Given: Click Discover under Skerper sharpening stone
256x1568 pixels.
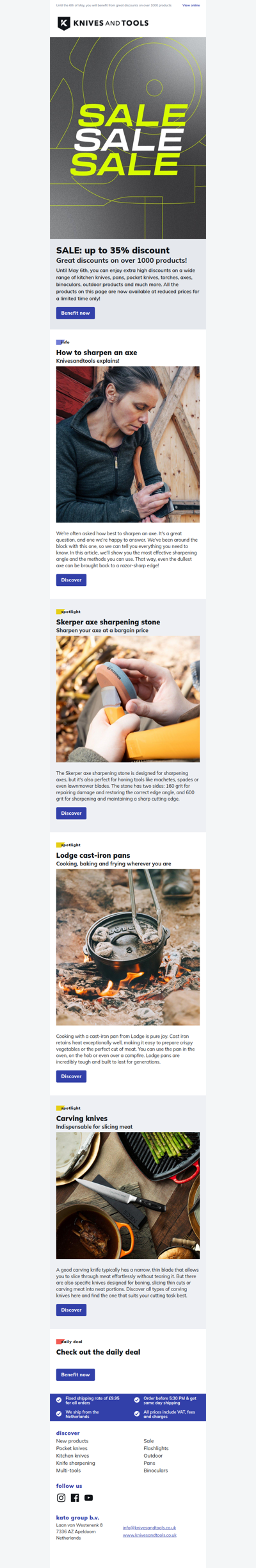Looking at the screenshot, I should (71, 813).
